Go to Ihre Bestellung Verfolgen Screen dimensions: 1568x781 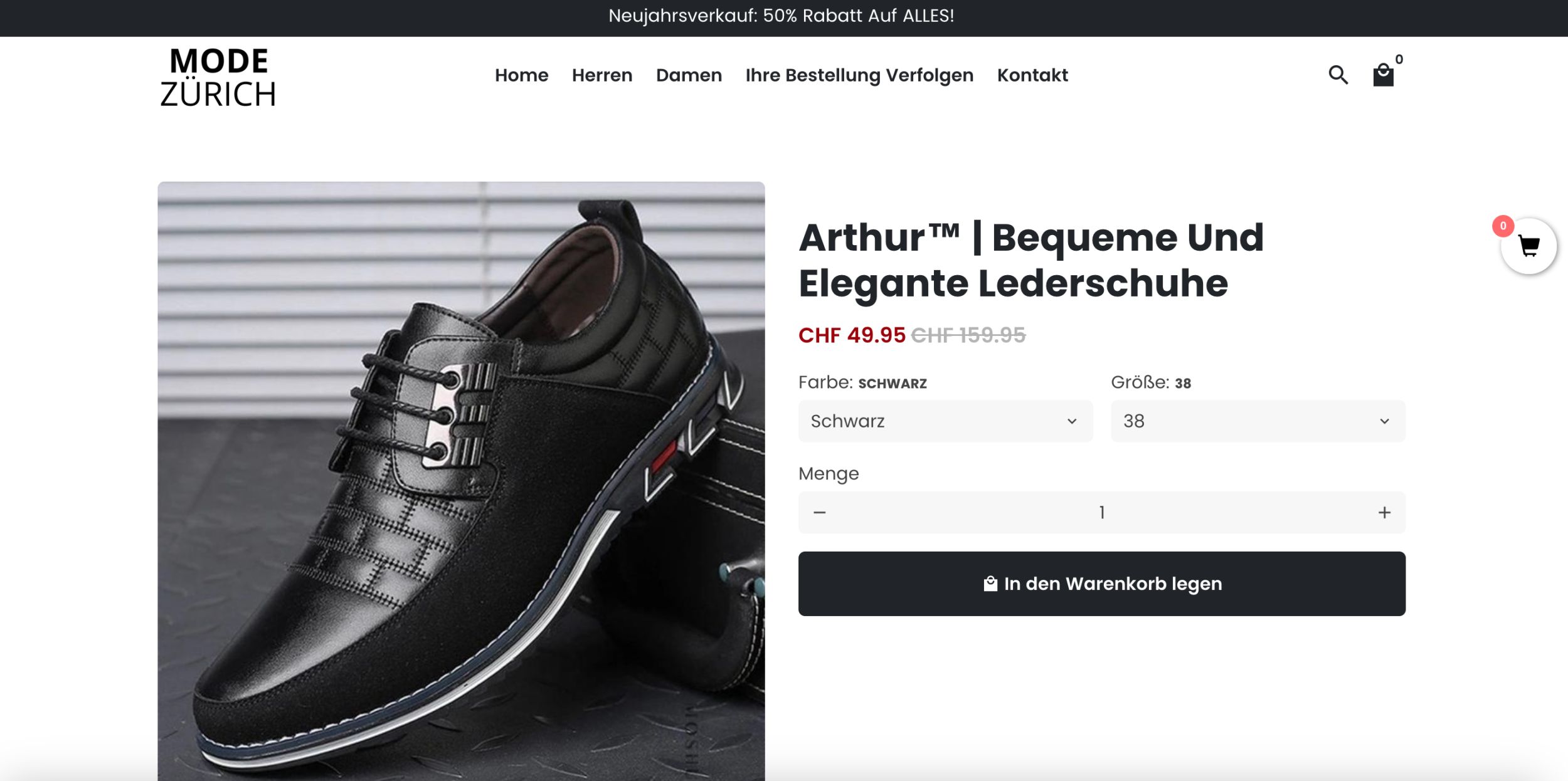pyautogui.click(x=859, y=75)
